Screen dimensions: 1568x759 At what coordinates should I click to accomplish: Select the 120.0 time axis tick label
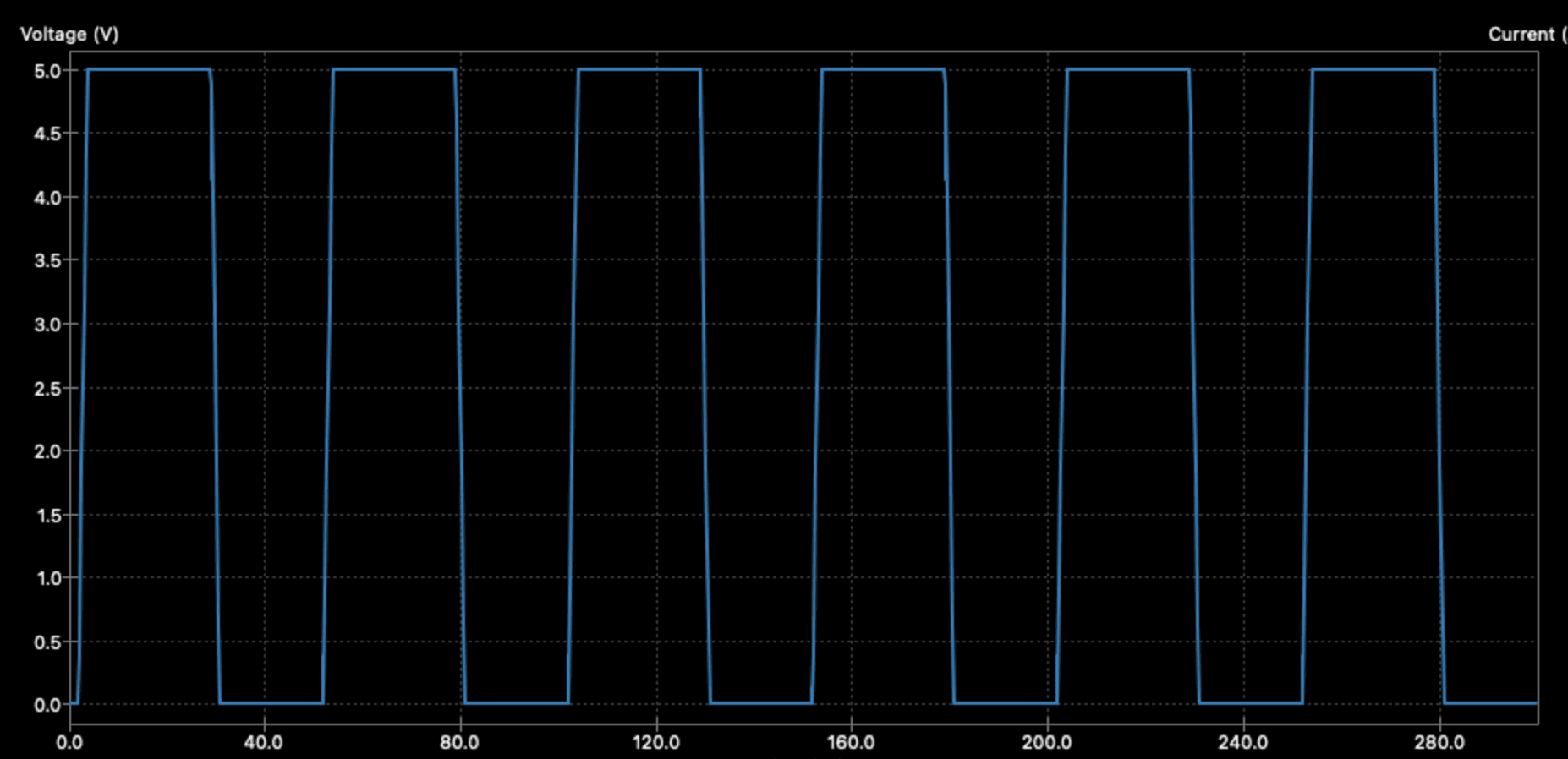point(655,743)
